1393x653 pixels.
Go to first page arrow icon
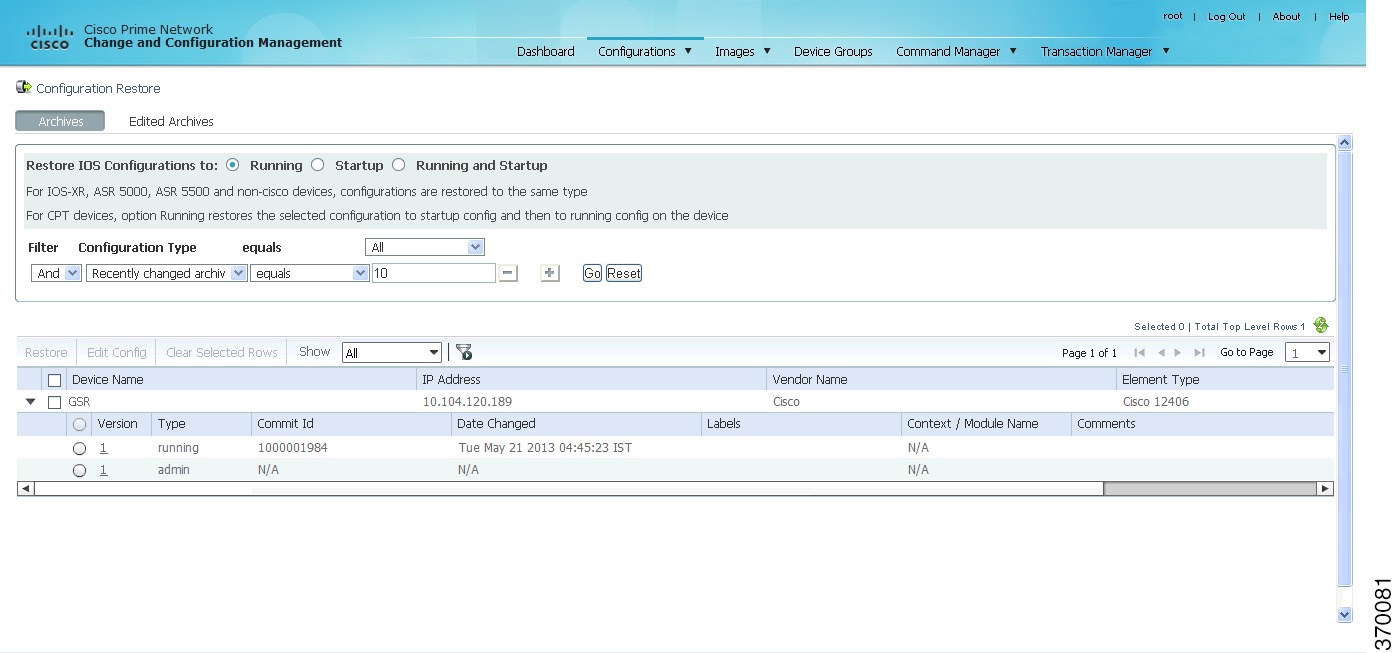1139,352
